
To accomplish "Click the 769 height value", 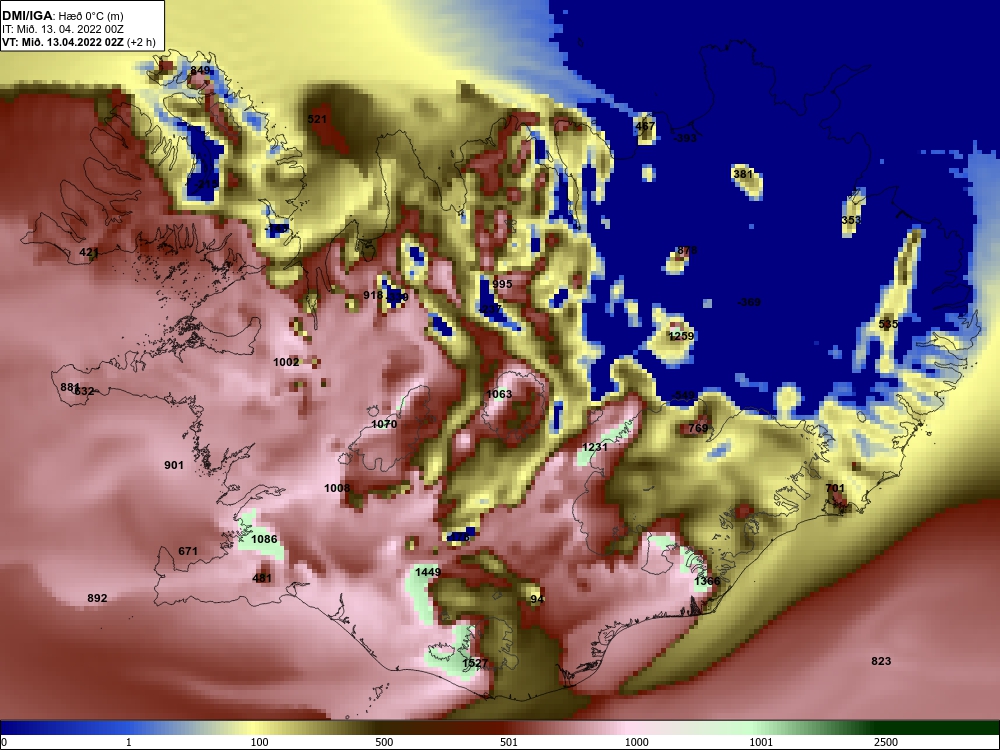I will [698, 428].
